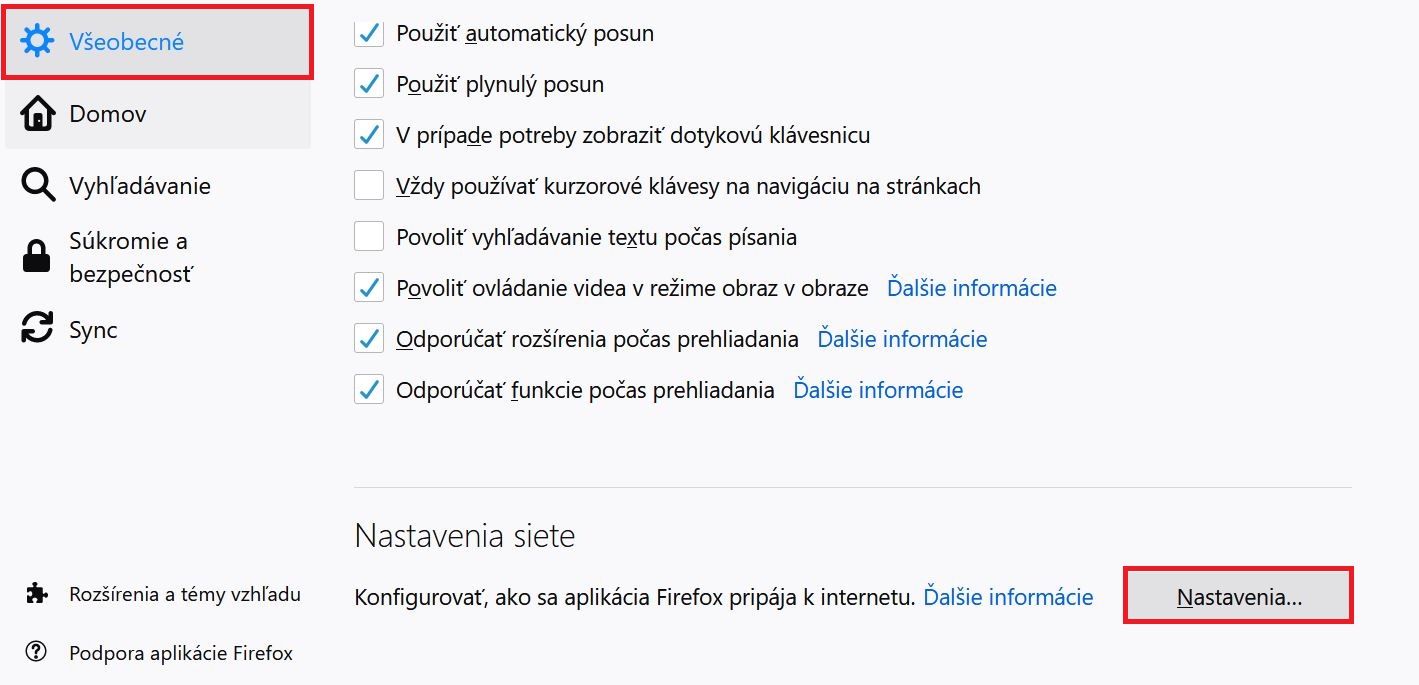Check Povoliť vyhľadávanie textu počas písania

point(369,237)
